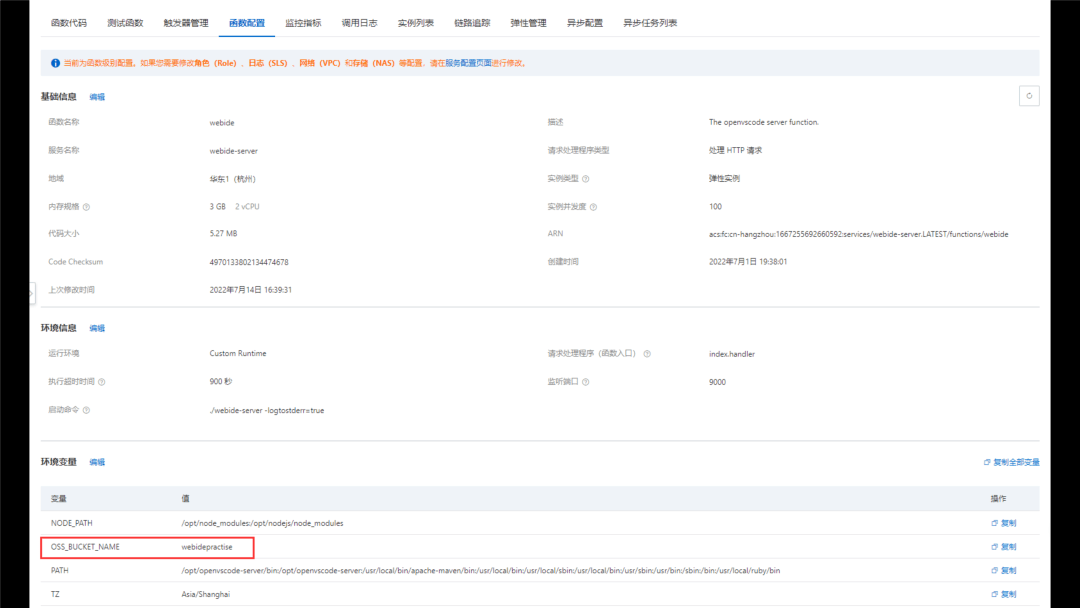Open the 函数代码 tab
Screen dimensions: 1080x608
pyautogui.click(x=69, y=23)
